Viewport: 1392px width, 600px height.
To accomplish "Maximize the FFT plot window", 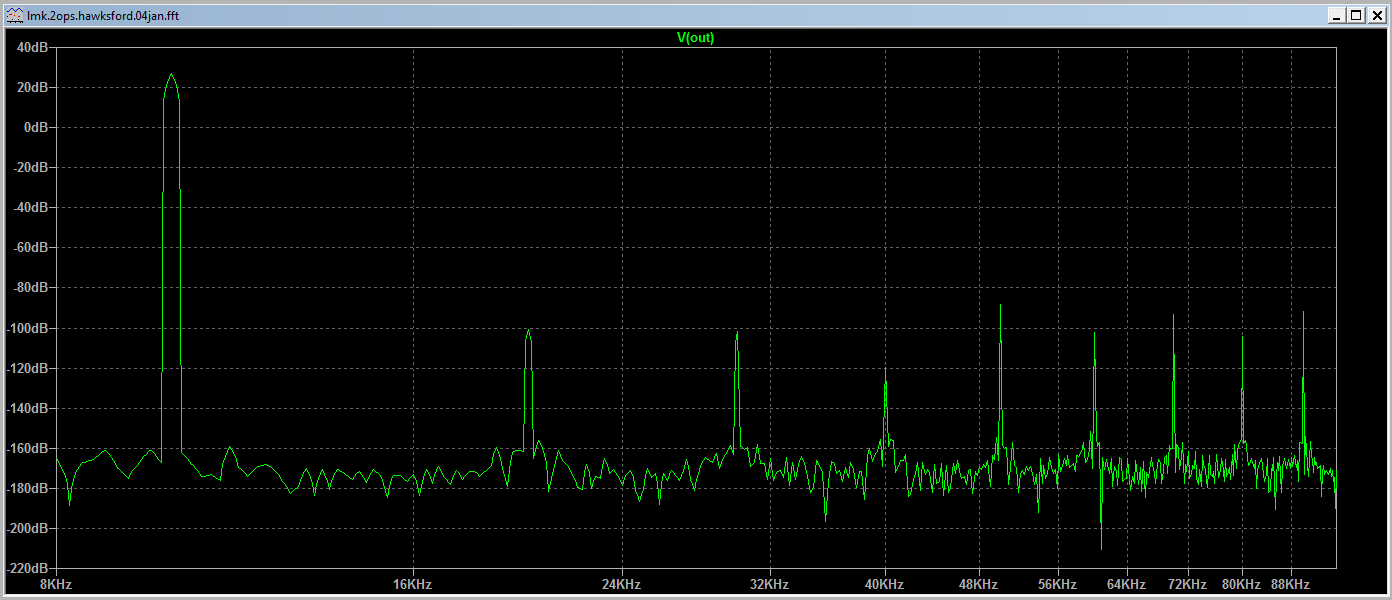I will point(1355,15).
